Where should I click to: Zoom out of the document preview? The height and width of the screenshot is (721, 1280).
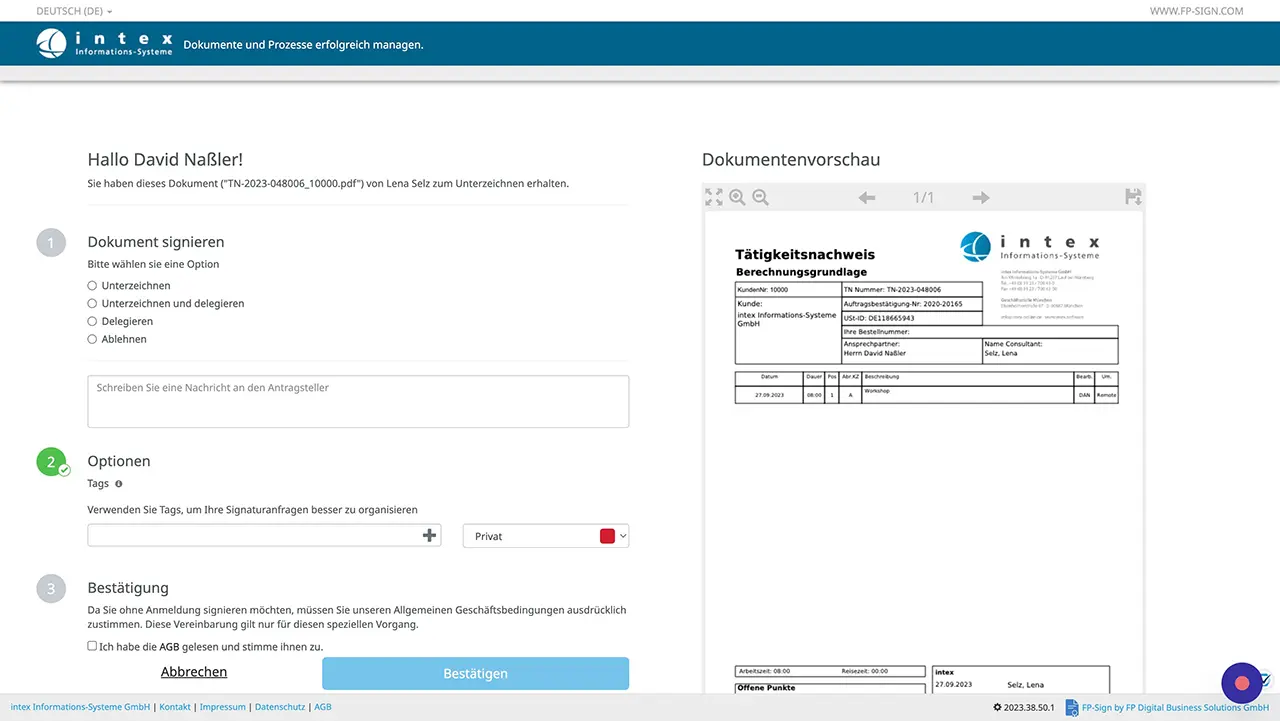pyautogui.click(x=761, y=197)
